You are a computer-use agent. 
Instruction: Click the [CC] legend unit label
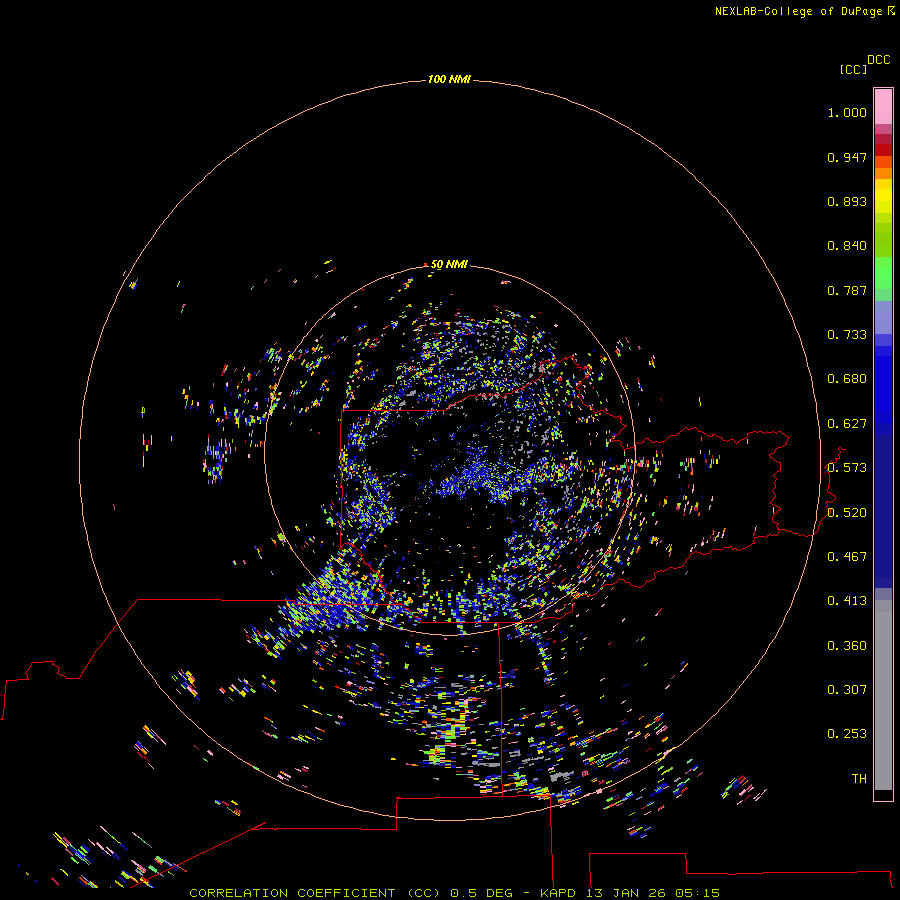point(853,69)
